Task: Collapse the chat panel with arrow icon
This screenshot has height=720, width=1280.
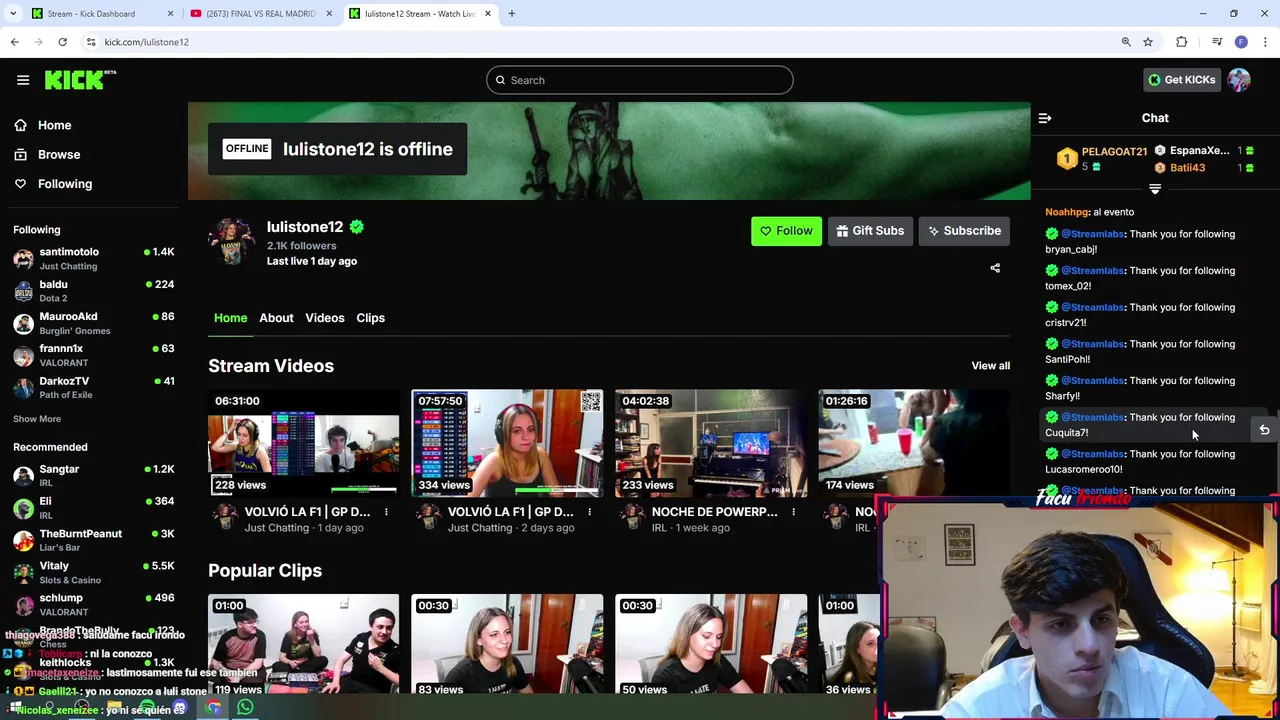Action: click(x=1045, y=118)
